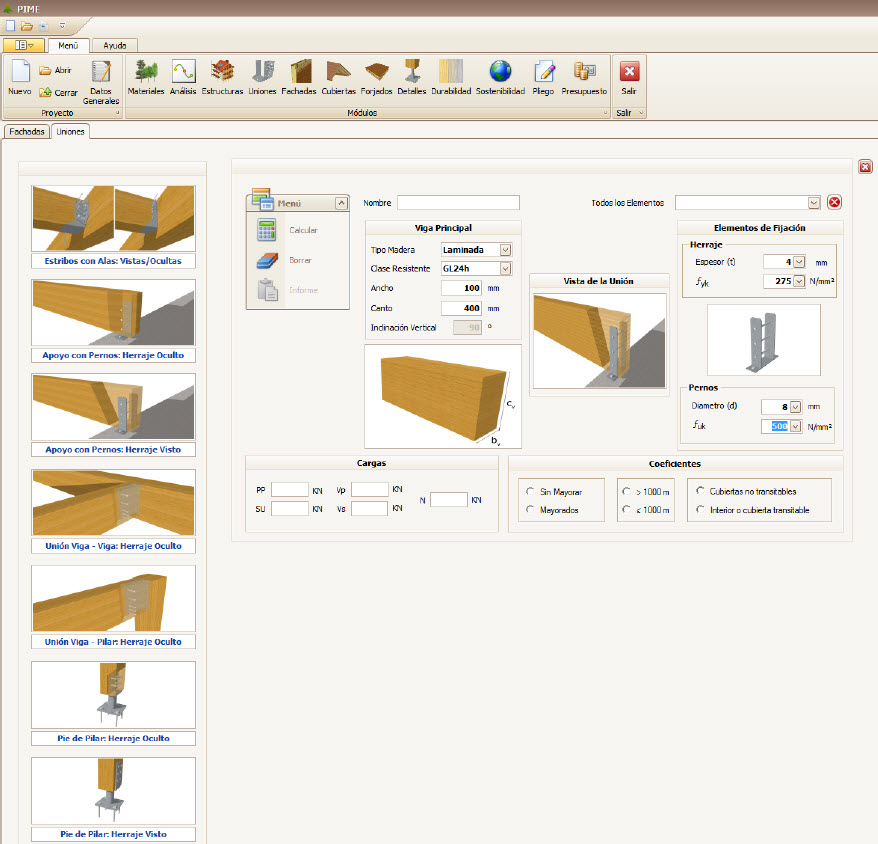Viewport: 878px width, 844px height.
Task: Open the Materiales module
Action: click(146, 77)
